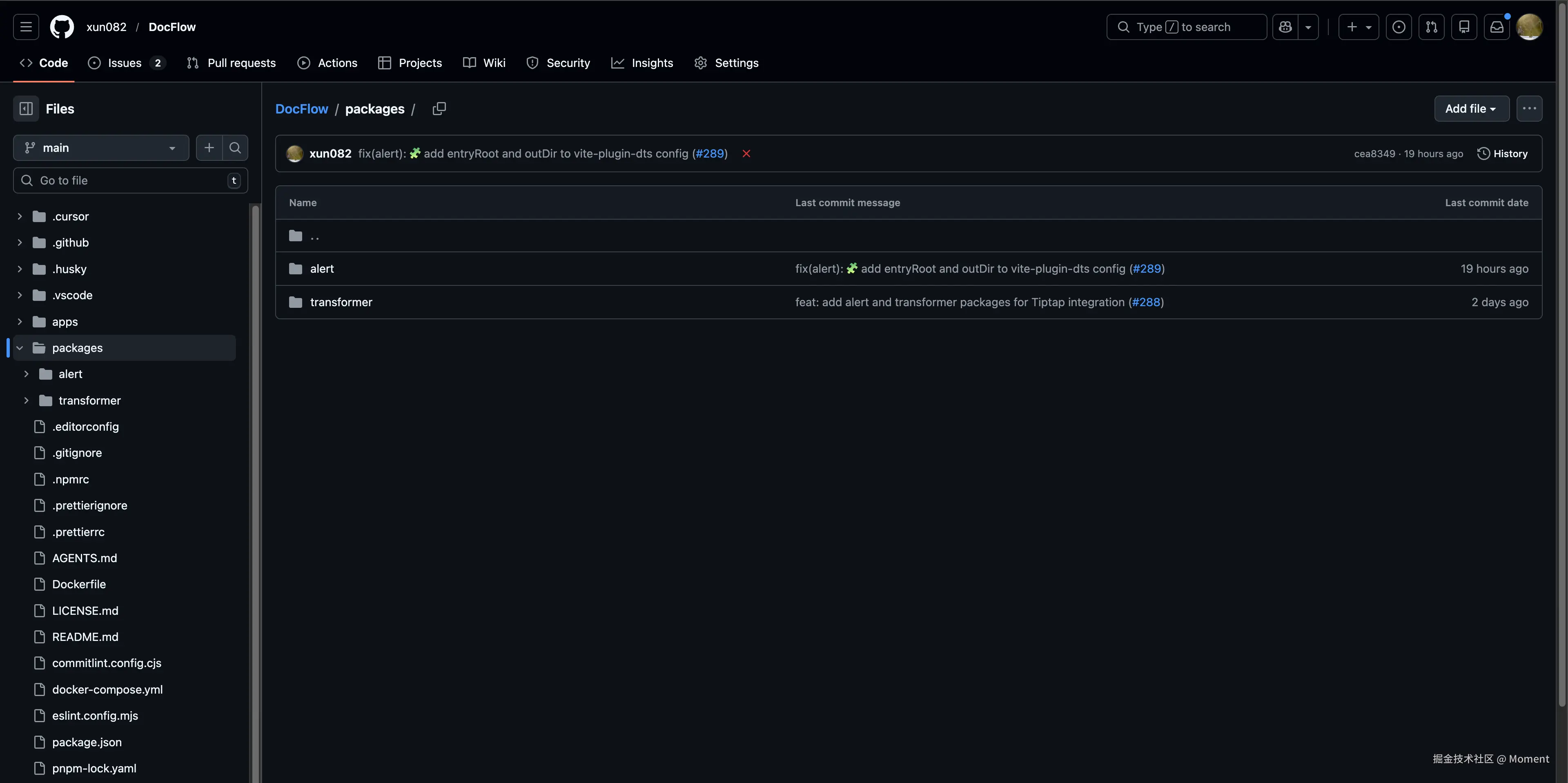Open Copilot chat icon in header

(1285, 27)
